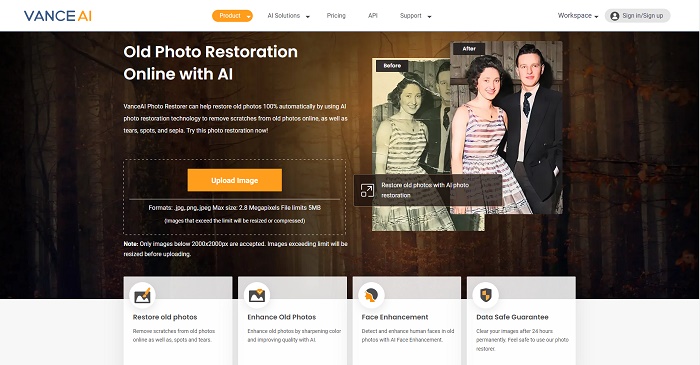
Task: Click the 'After' label tag
Action: coord(469,49)
